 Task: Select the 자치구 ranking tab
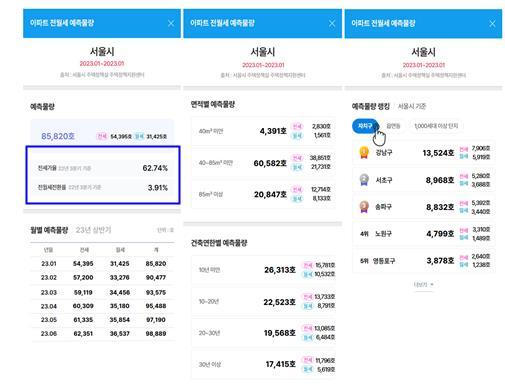[365, 126]
